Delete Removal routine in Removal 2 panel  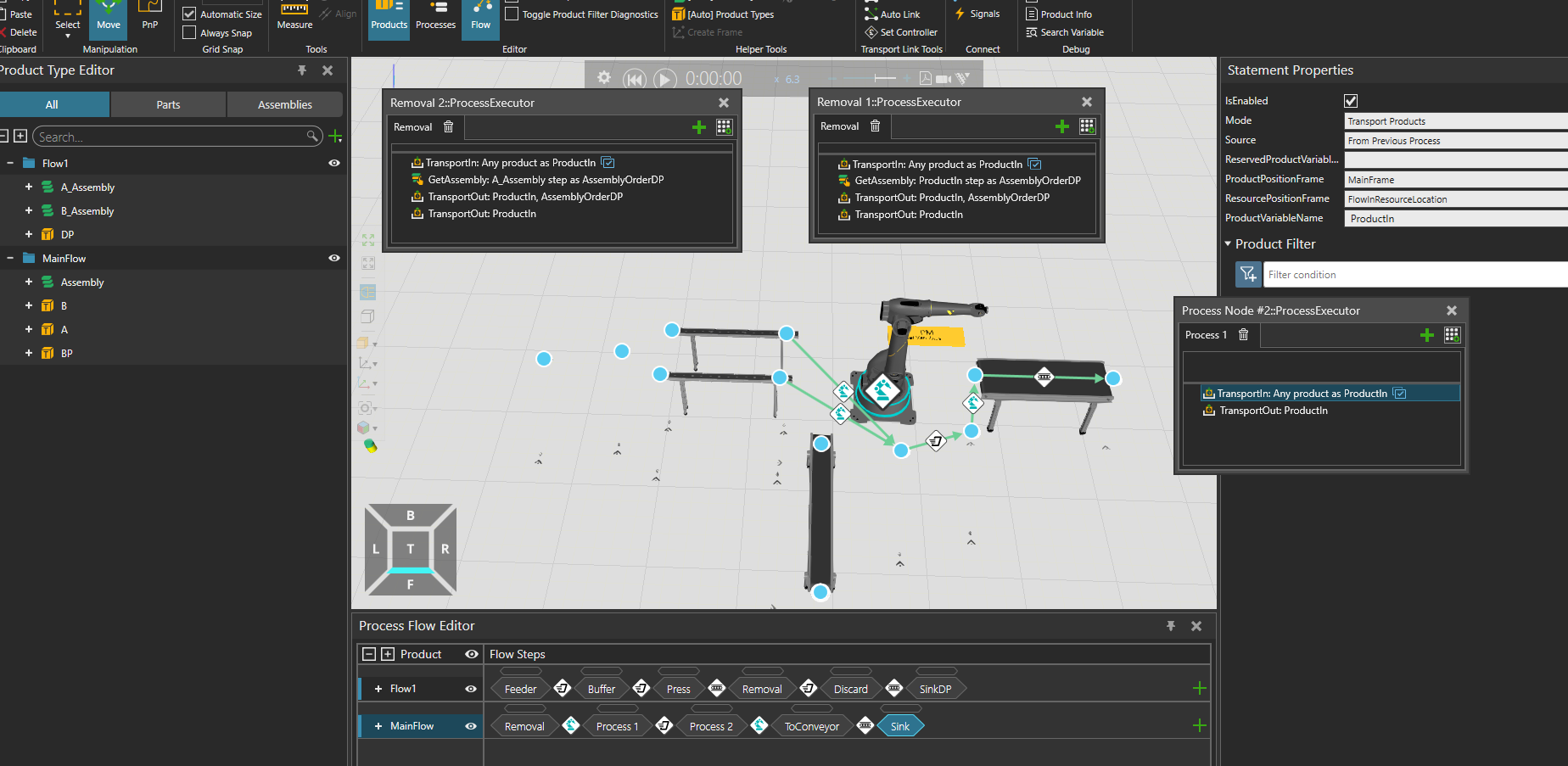449,127
